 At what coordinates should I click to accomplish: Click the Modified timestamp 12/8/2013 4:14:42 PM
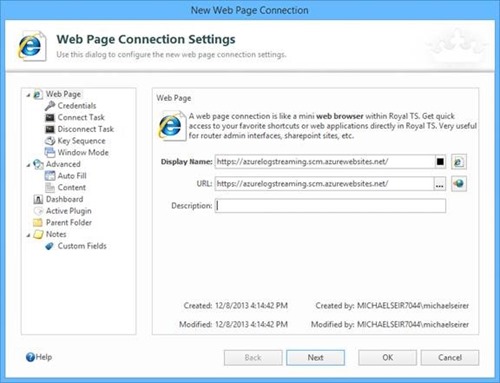tap(252, 324)
